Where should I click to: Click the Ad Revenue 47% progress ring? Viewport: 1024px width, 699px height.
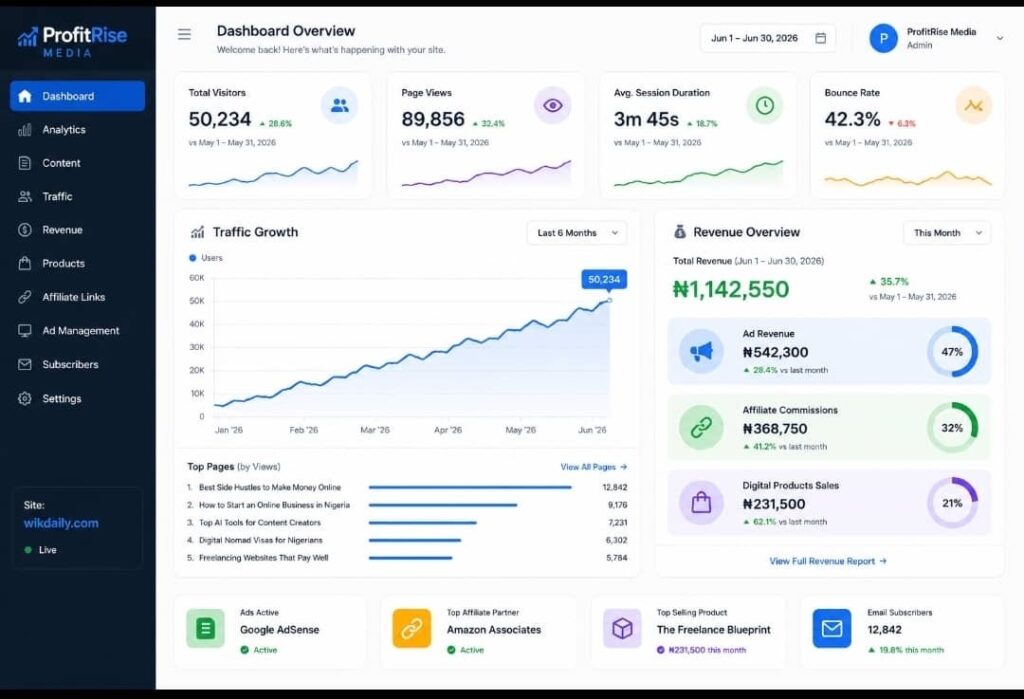952,351
